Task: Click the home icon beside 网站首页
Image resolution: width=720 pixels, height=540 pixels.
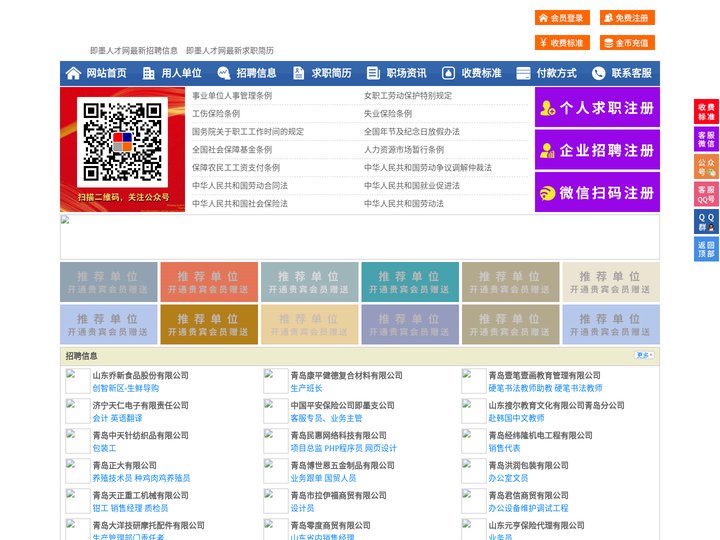Action: [x=73, y=73]
